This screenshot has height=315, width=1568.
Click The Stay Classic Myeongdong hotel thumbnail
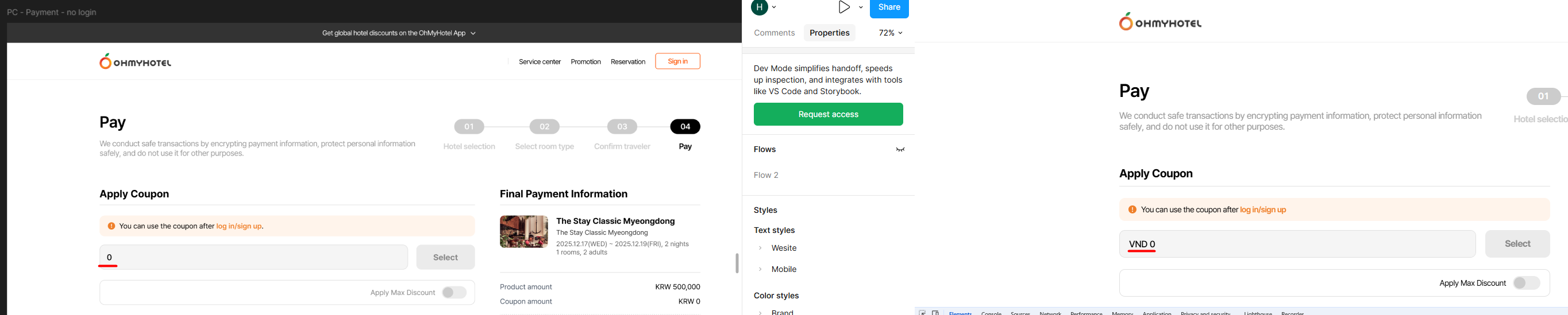[523, 232]
